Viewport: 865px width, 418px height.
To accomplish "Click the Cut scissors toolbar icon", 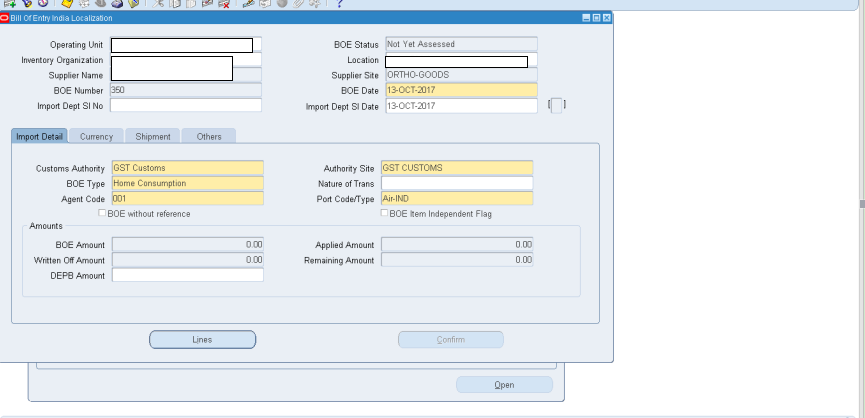I will [x=158, y=3].
